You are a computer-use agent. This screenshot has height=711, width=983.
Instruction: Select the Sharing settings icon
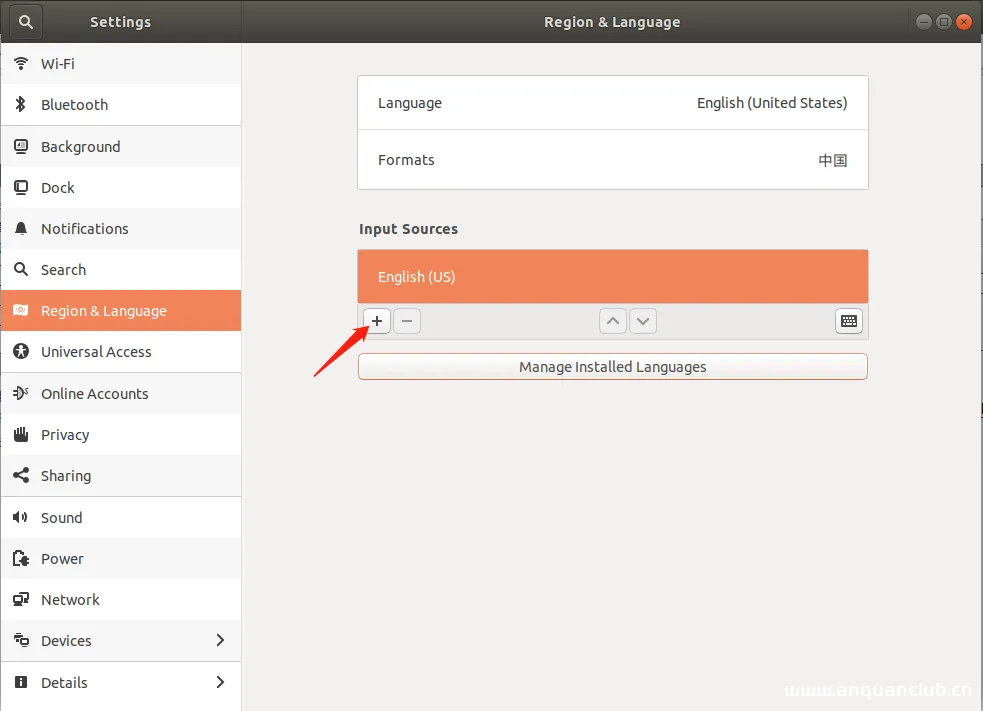tap(22, 475)
